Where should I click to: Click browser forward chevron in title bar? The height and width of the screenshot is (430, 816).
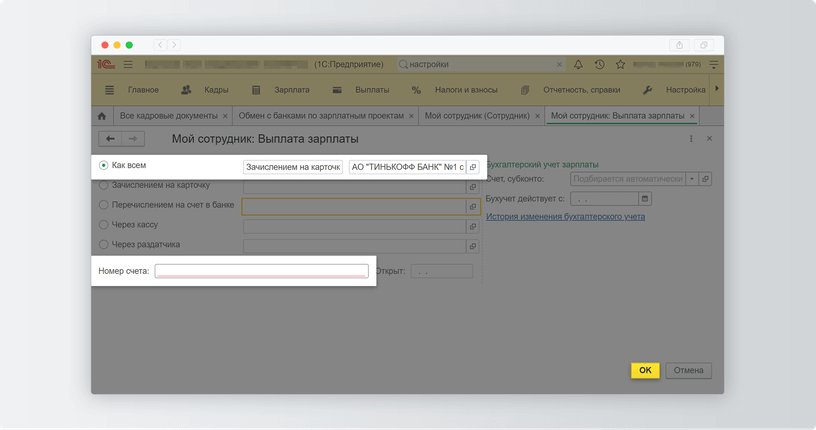[174, 45]
